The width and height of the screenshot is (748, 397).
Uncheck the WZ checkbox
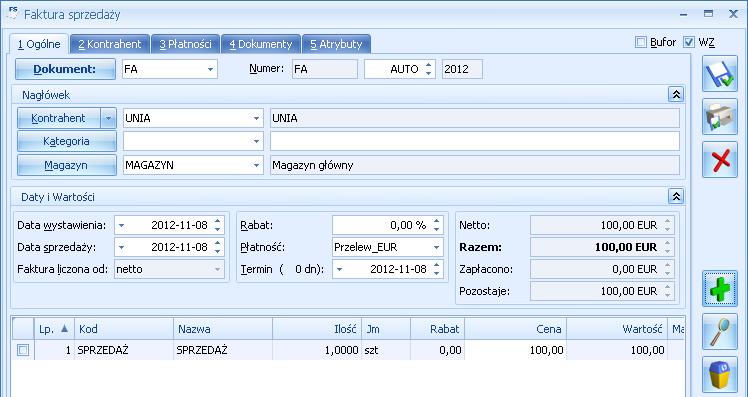click(x=688, y=42)
